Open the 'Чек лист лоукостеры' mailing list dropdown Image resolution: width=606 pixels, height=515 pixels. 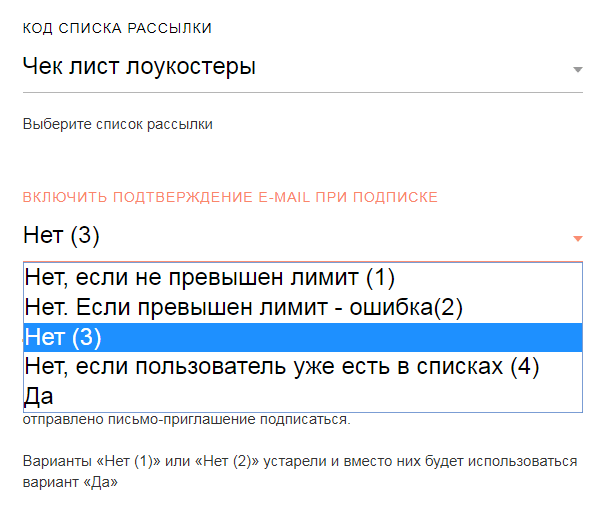click(x=303, y=67)
